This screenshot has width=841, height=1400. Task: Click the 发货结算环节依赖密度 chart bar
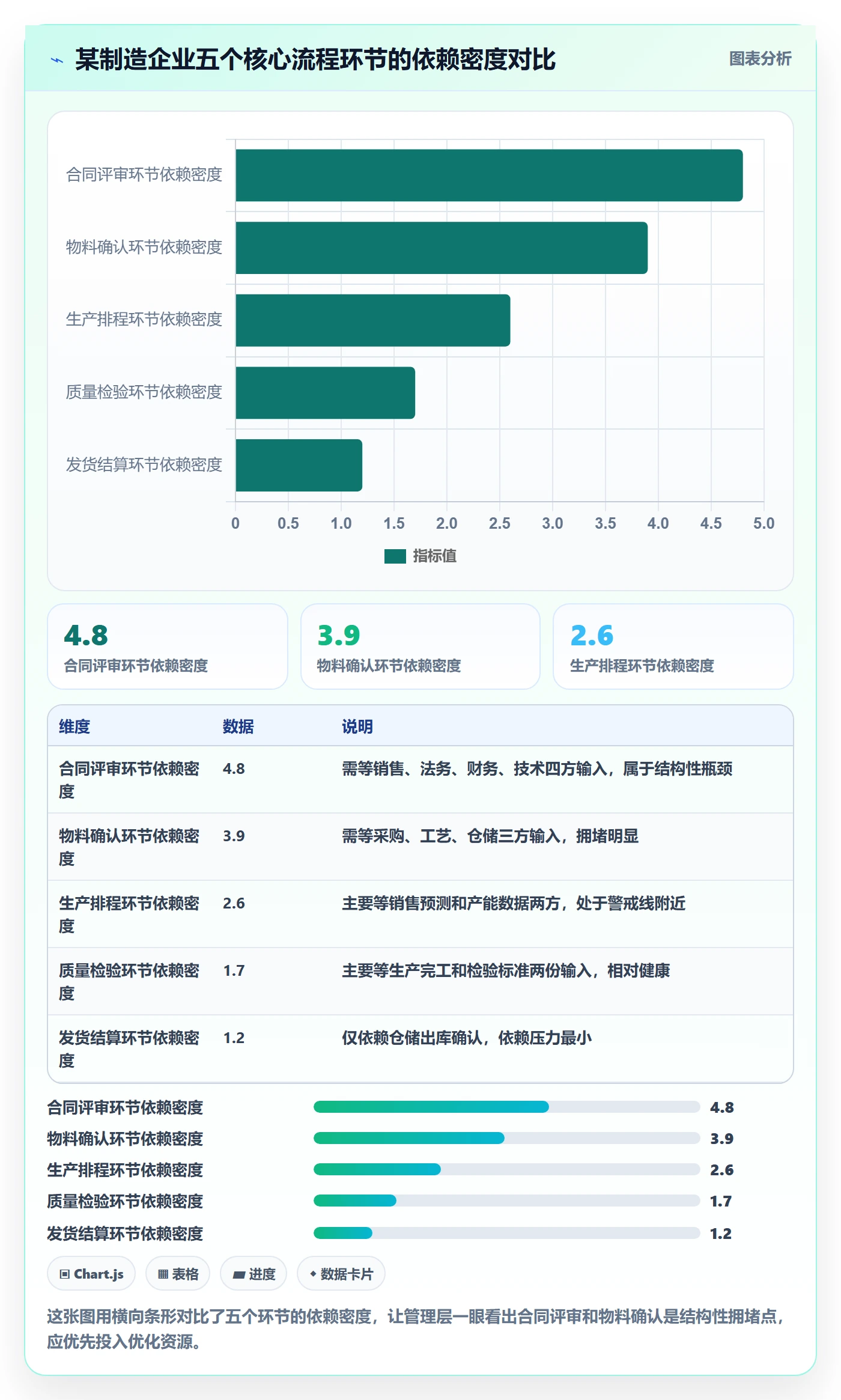299,465
